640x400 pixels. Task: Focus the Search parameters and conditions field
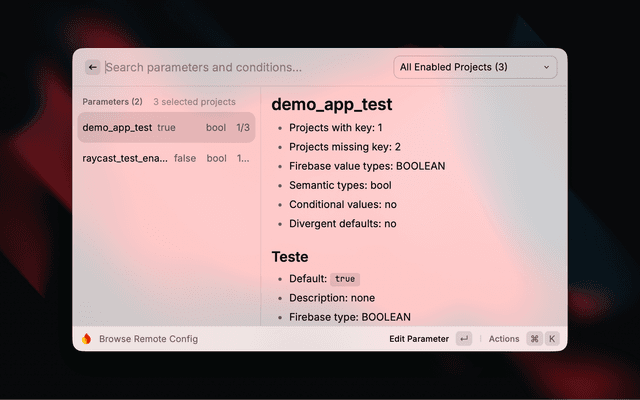[245, 67]
